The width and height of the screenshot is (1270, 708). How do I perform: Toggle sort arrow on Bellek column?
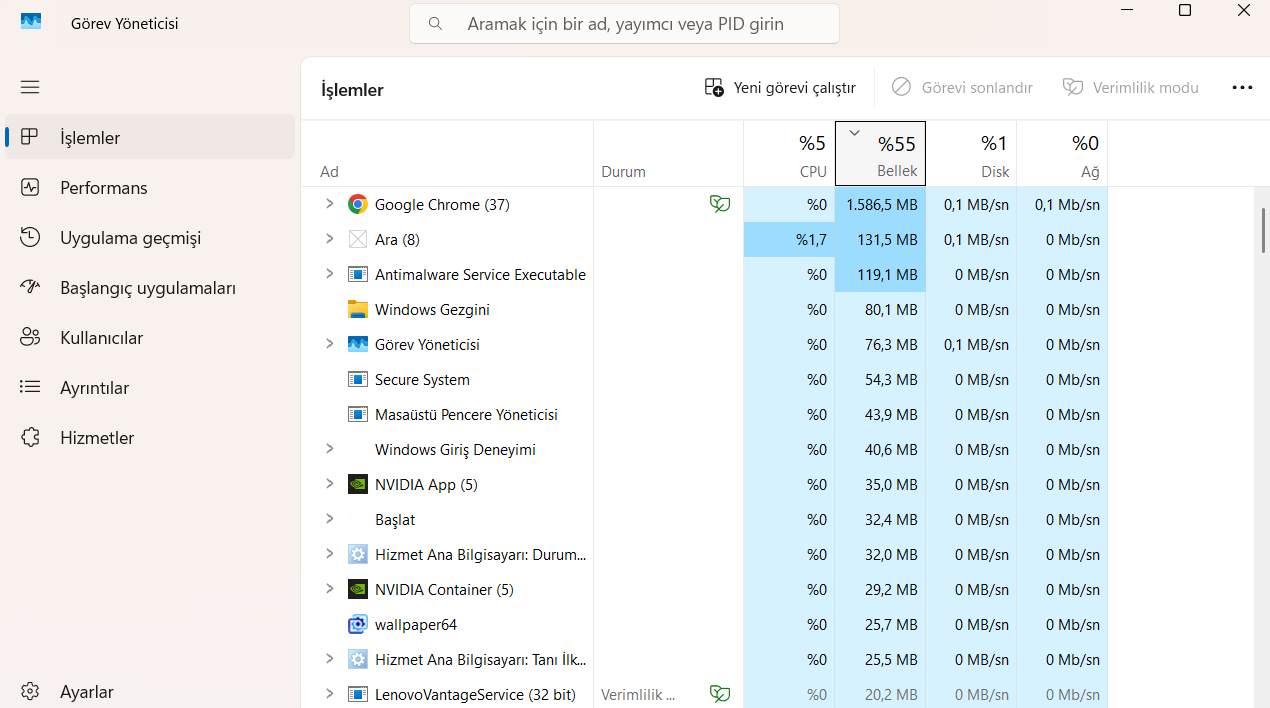click(x=854, y=133)
